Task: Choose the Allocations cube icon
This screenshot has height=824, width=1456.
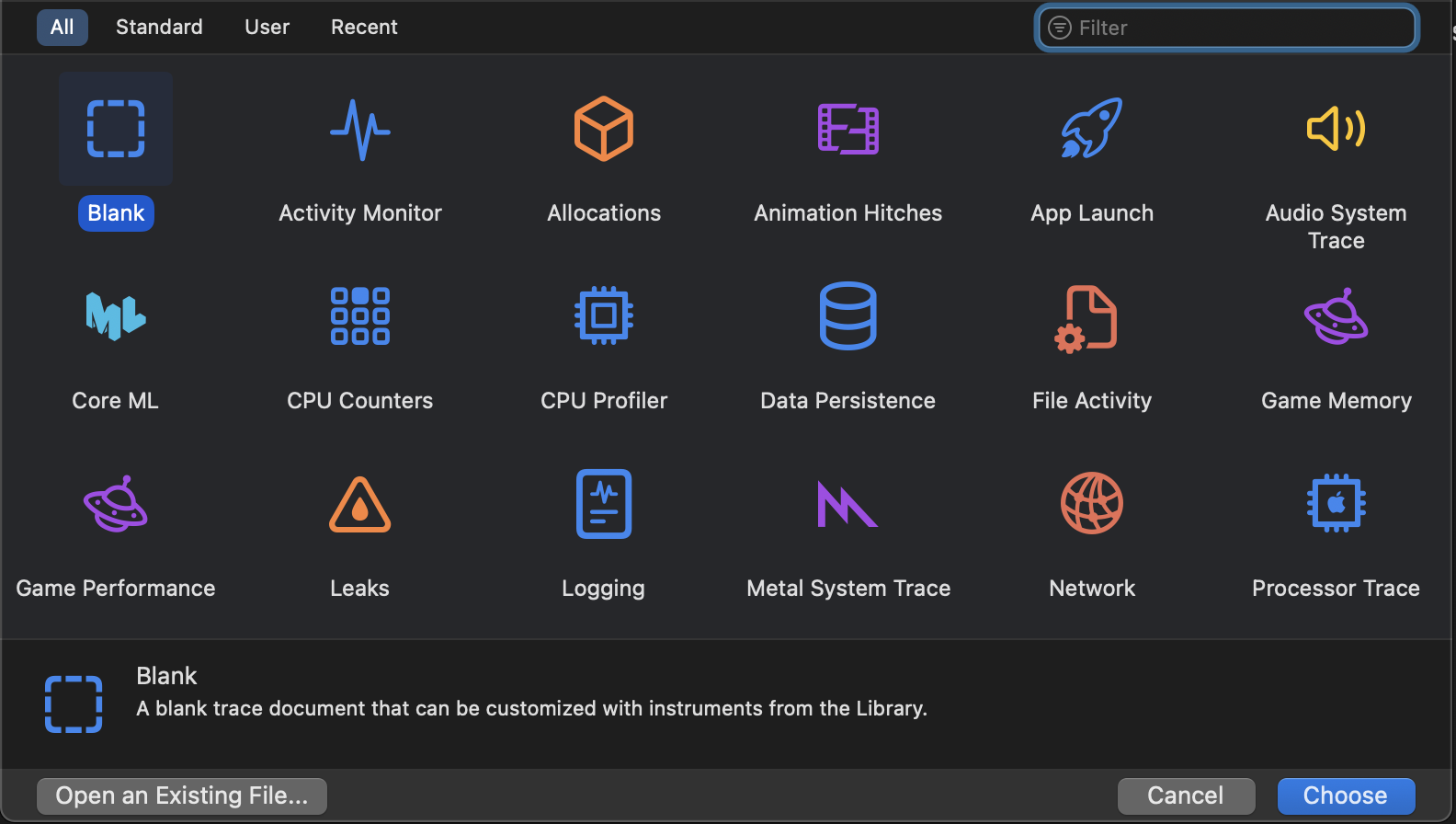Action: tap(604, 130)
